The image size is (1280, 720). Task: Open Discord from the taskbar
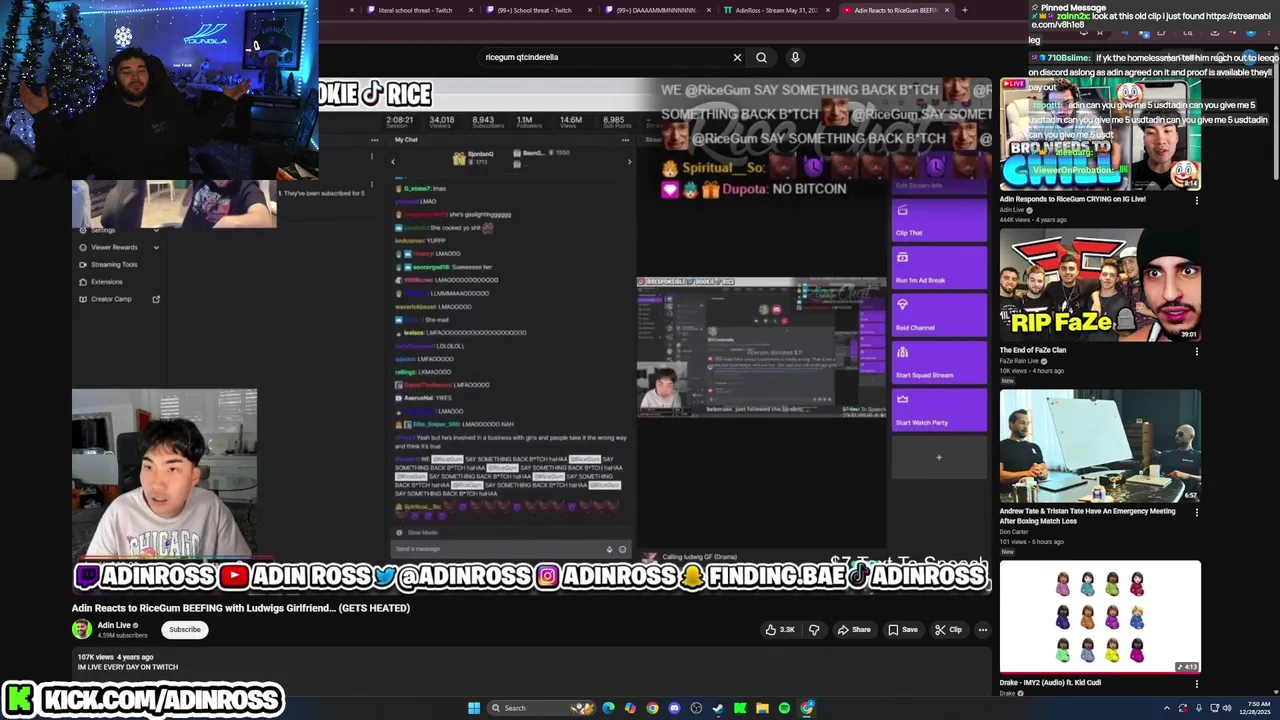click(x=674, y=708)
